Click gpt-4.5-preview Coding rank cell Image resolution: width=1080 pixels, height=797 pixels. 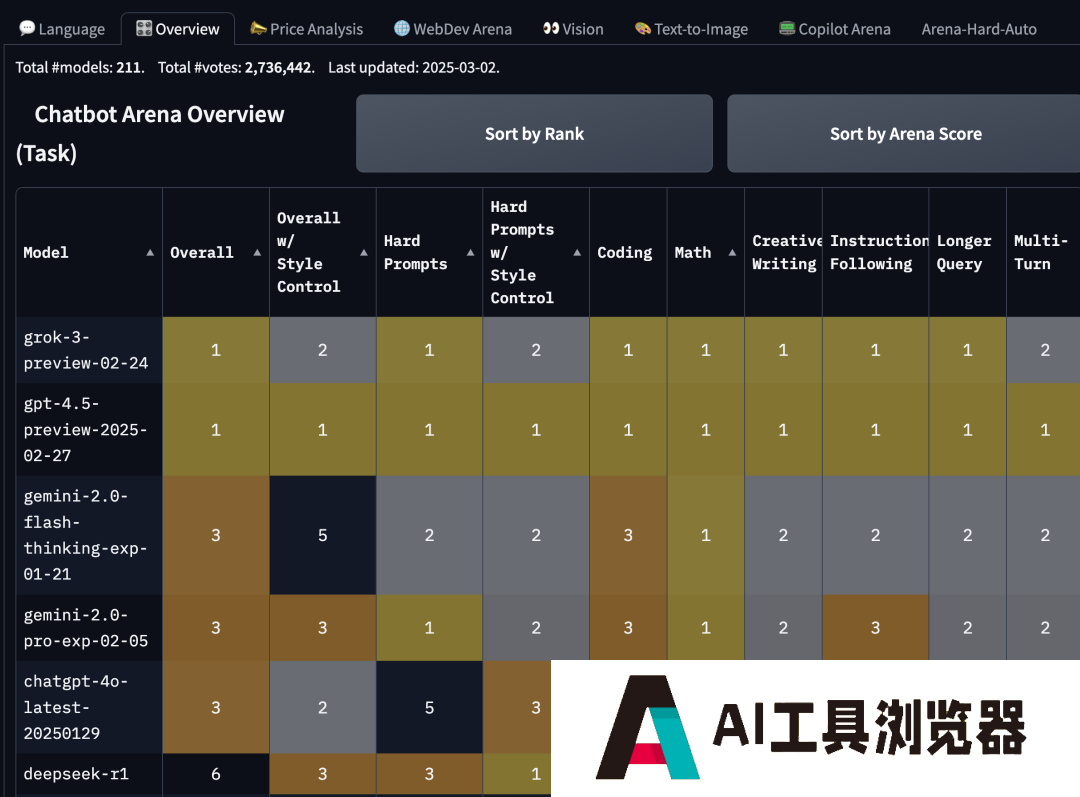628,429
